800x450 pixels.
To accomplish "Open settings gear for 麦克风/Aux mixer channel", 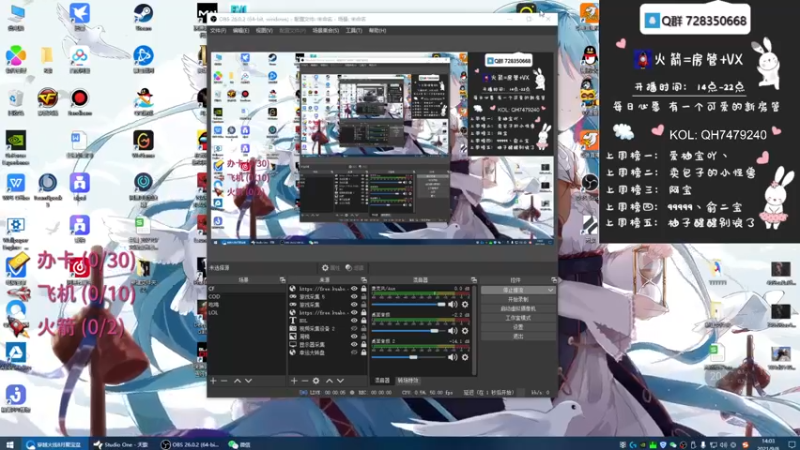I will click(465, 305).
